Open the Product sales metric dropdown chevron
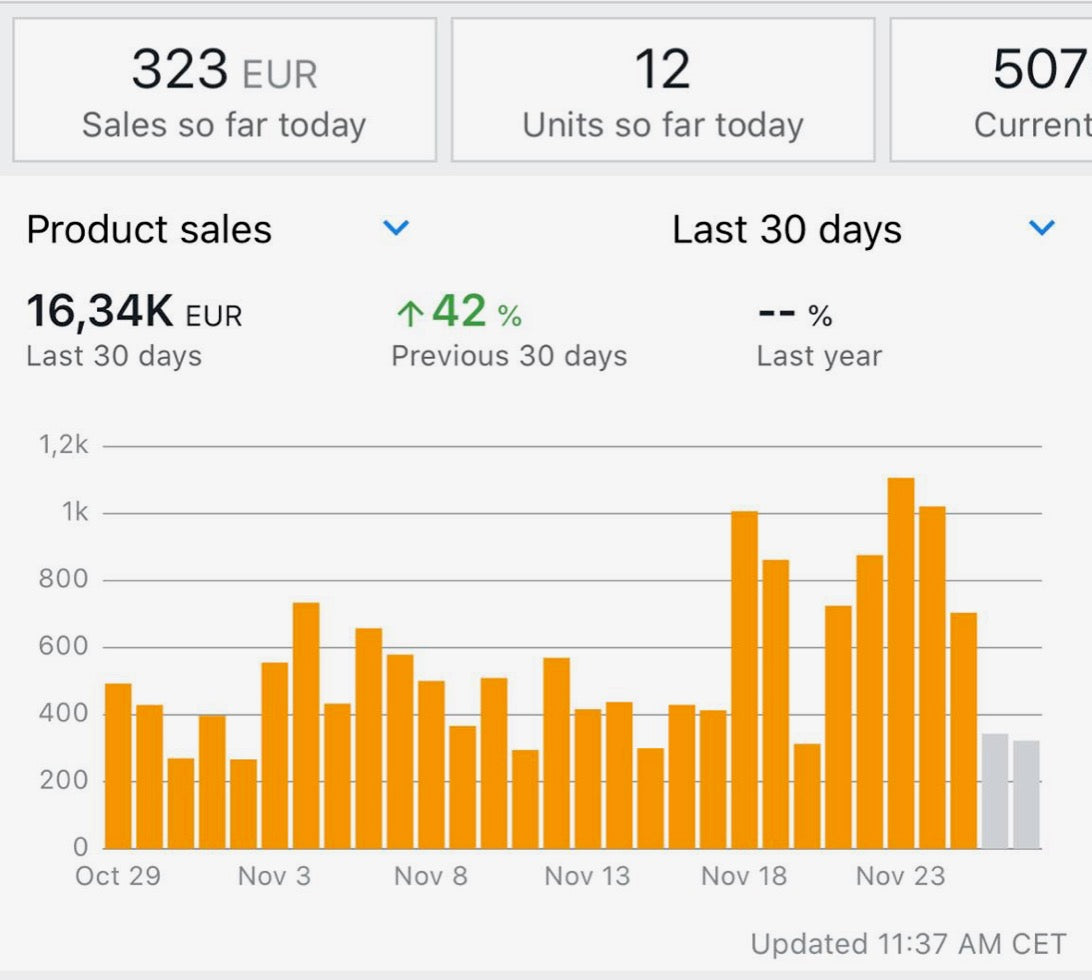Screen dimensions: 1092x980 (396, 229)
